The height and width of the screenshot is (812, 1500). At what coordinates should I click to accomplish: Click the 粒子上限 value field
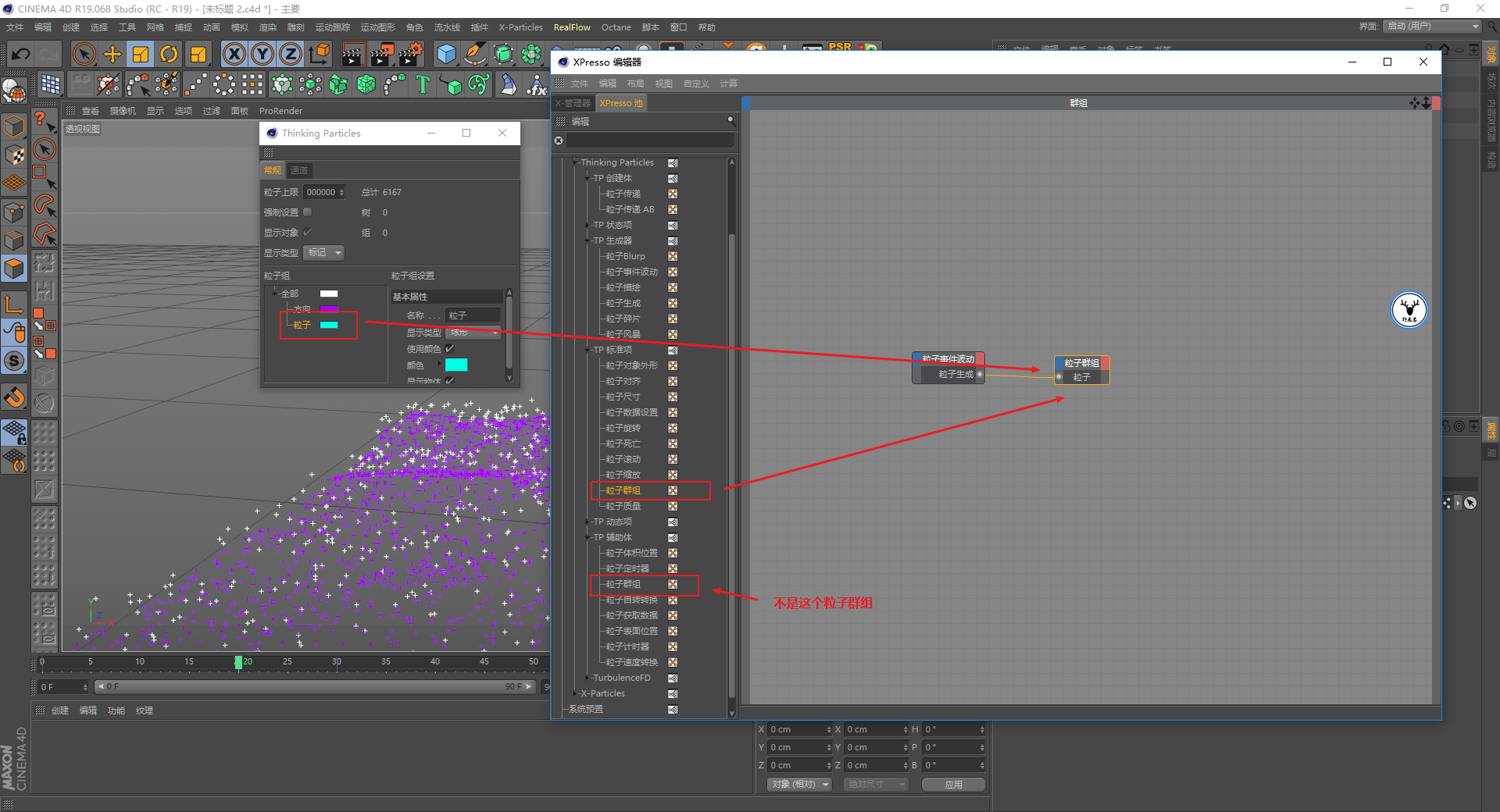tap(324, 192)
